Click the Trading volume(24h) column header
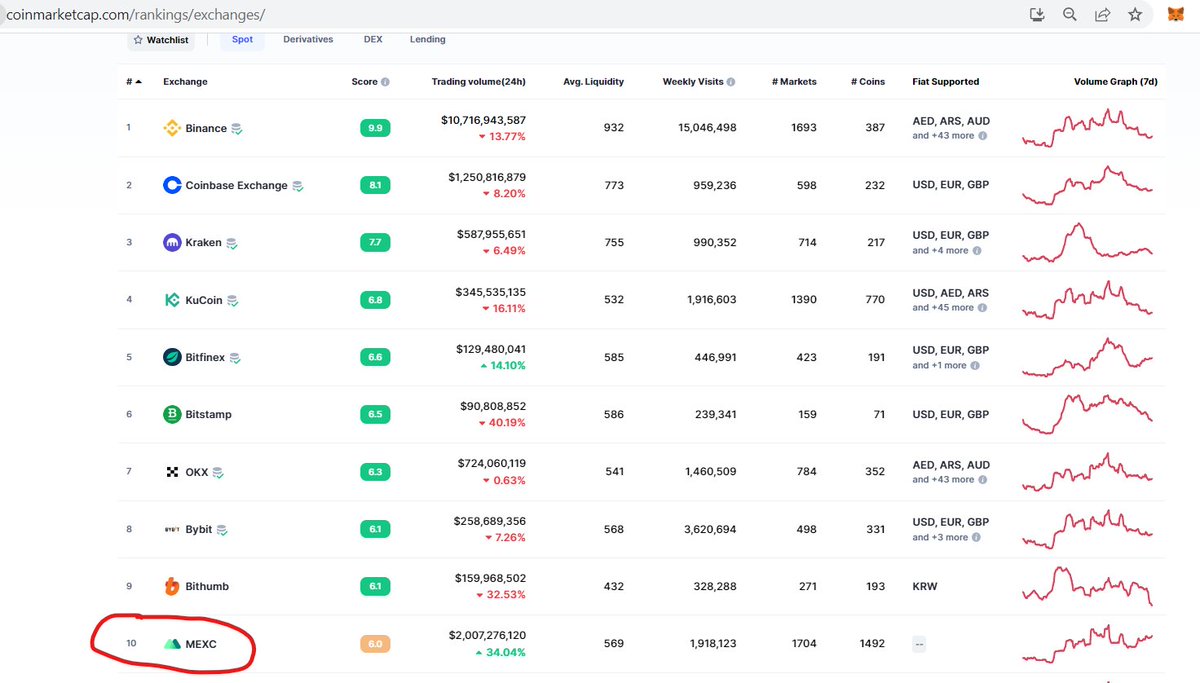The height and width of the screenshot is (683, 1200). click(478, 82)
